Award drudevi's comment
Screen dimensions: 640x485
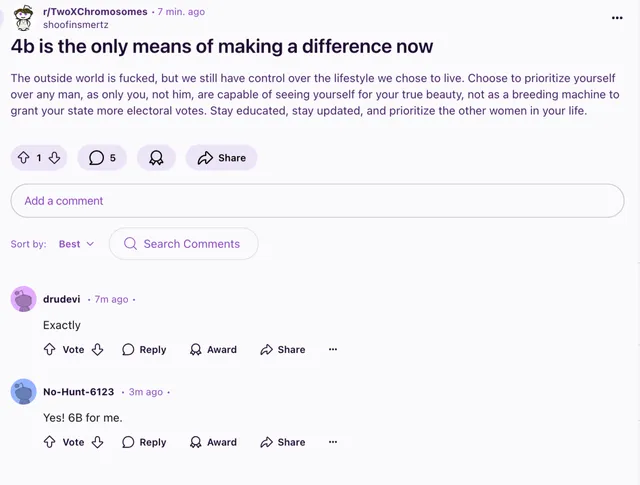click(213, 350)
